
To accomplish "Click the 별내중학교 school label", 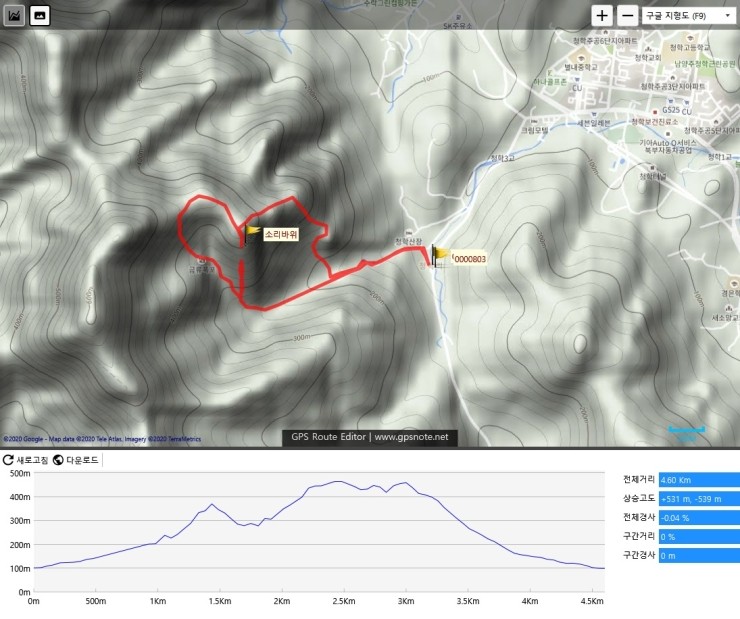I will tap(581, 67).
